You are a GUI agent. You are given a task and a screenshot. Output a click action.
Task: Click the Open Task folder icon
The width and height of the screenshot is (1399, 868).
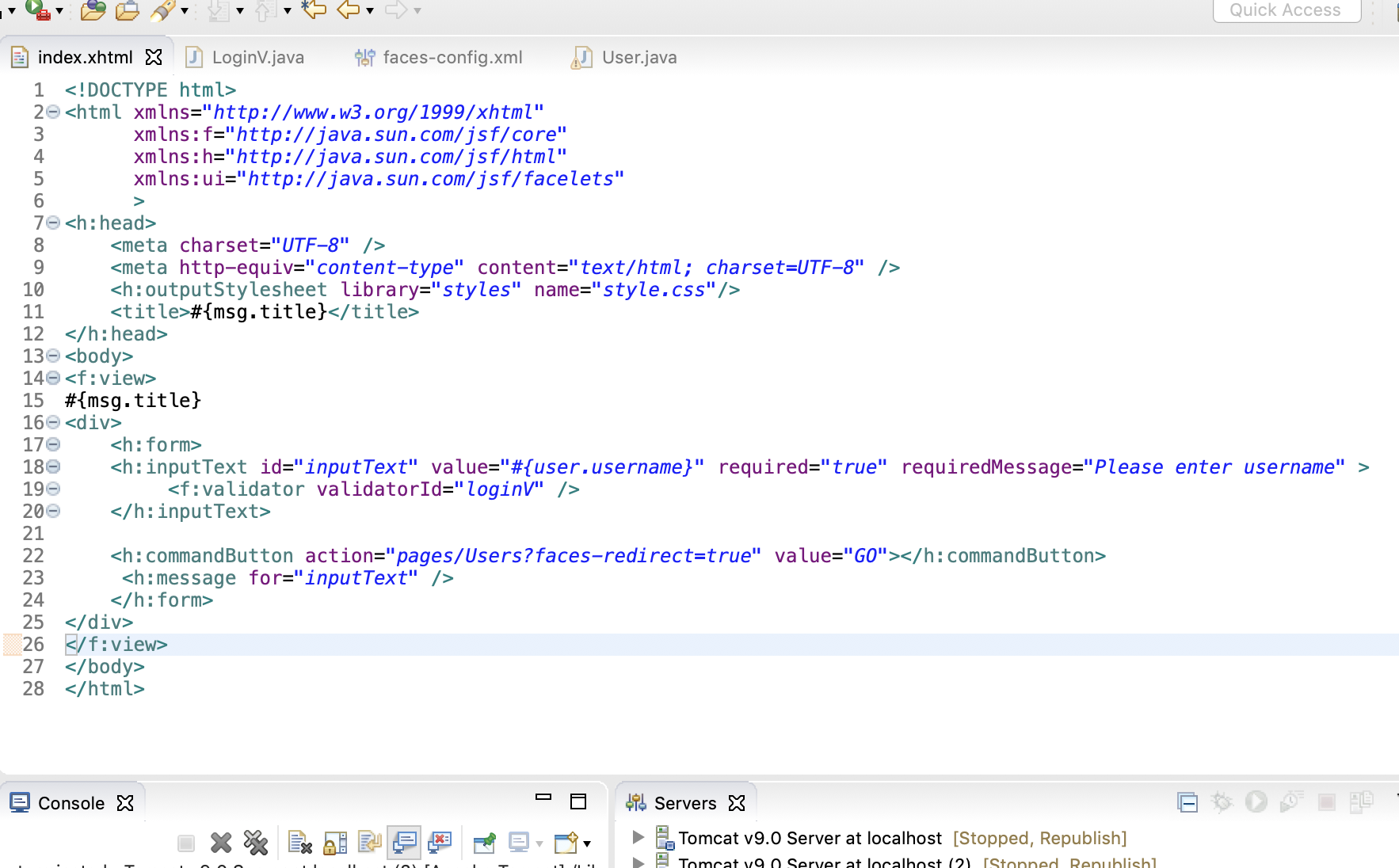(x=127, y=10)
